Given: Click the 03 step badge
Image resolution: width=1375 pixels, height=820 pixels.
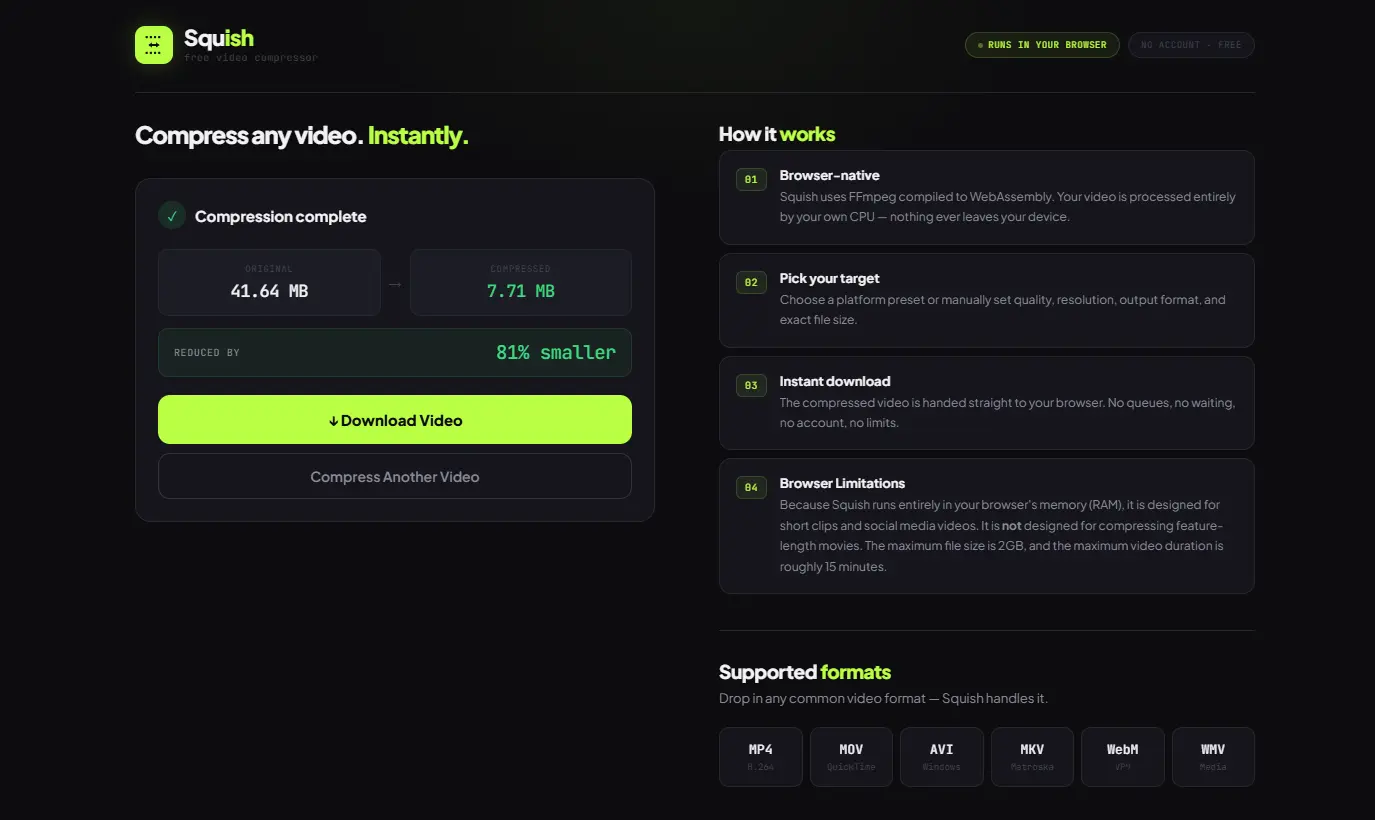Looking at the screenshot, I should tap(751, 385).
